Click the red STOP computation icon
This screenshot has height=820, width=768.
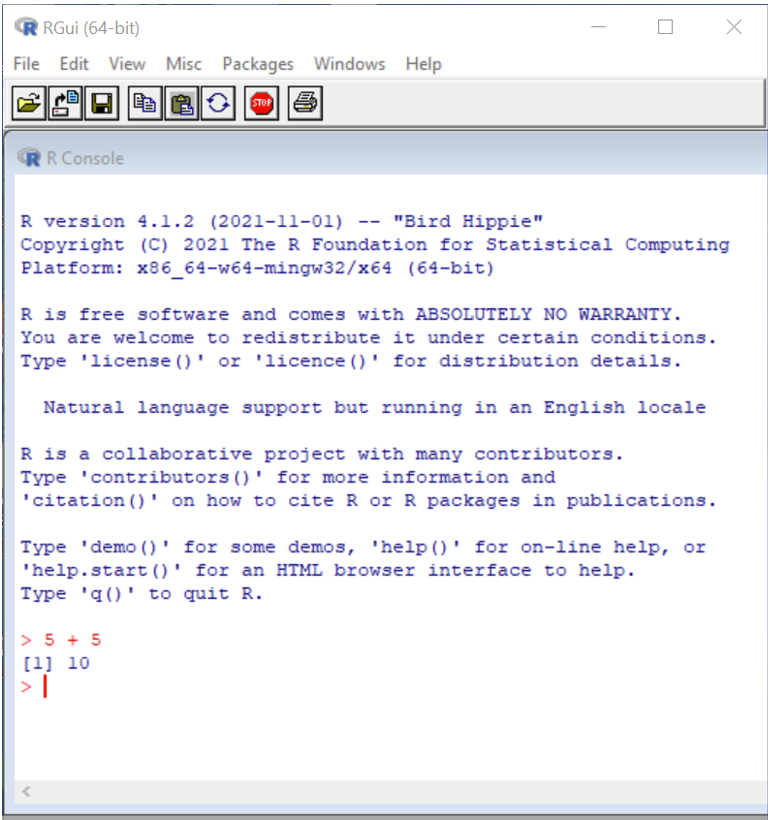click(261, 103)
